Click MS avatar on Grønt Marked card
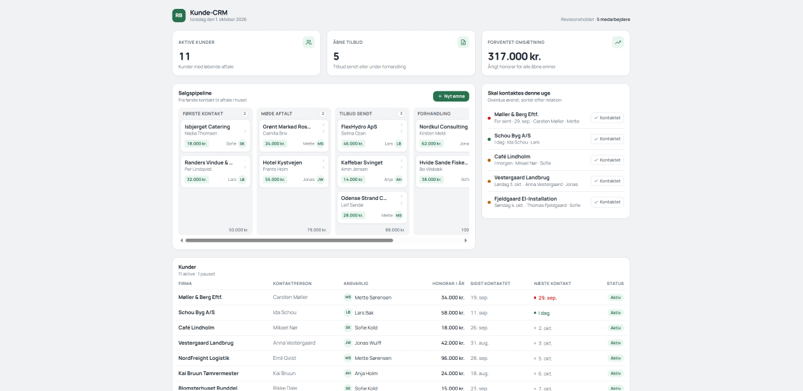The image size is (803, 391). click(x=321, y=144)
